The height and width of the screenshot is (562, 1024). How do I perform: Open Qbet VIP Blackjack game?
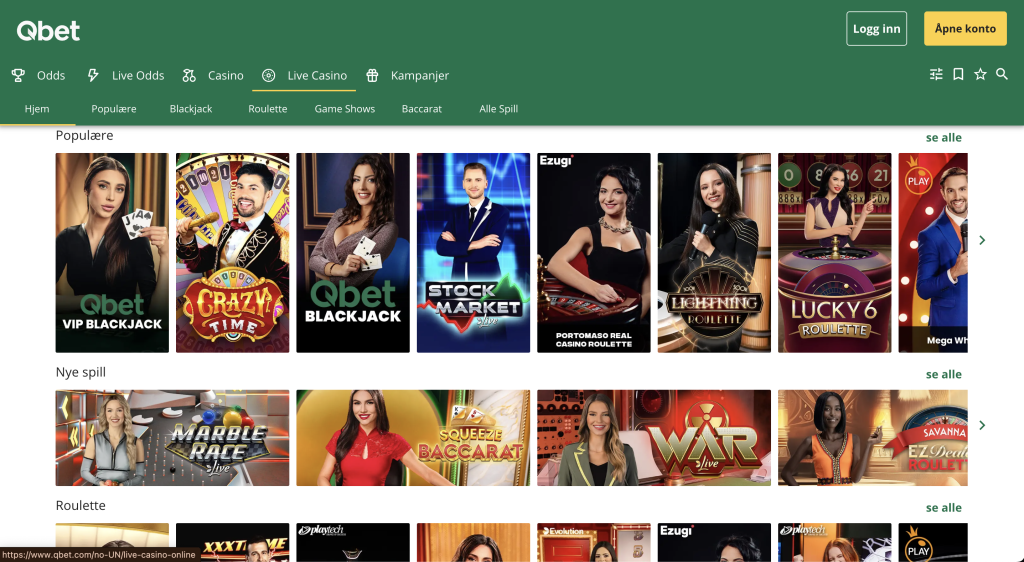112,253
